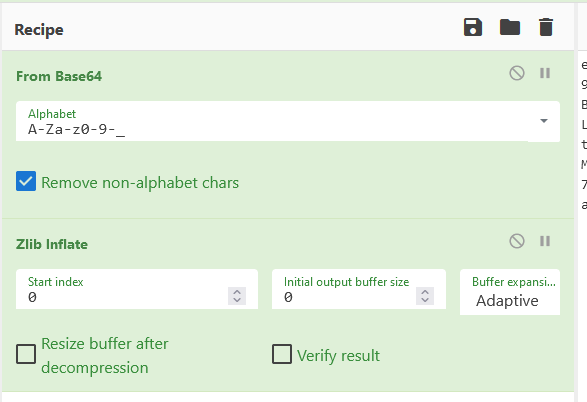Load a recipe via the folder icon
This screenshot has width=587, height=402.
[x=510, y=27]
